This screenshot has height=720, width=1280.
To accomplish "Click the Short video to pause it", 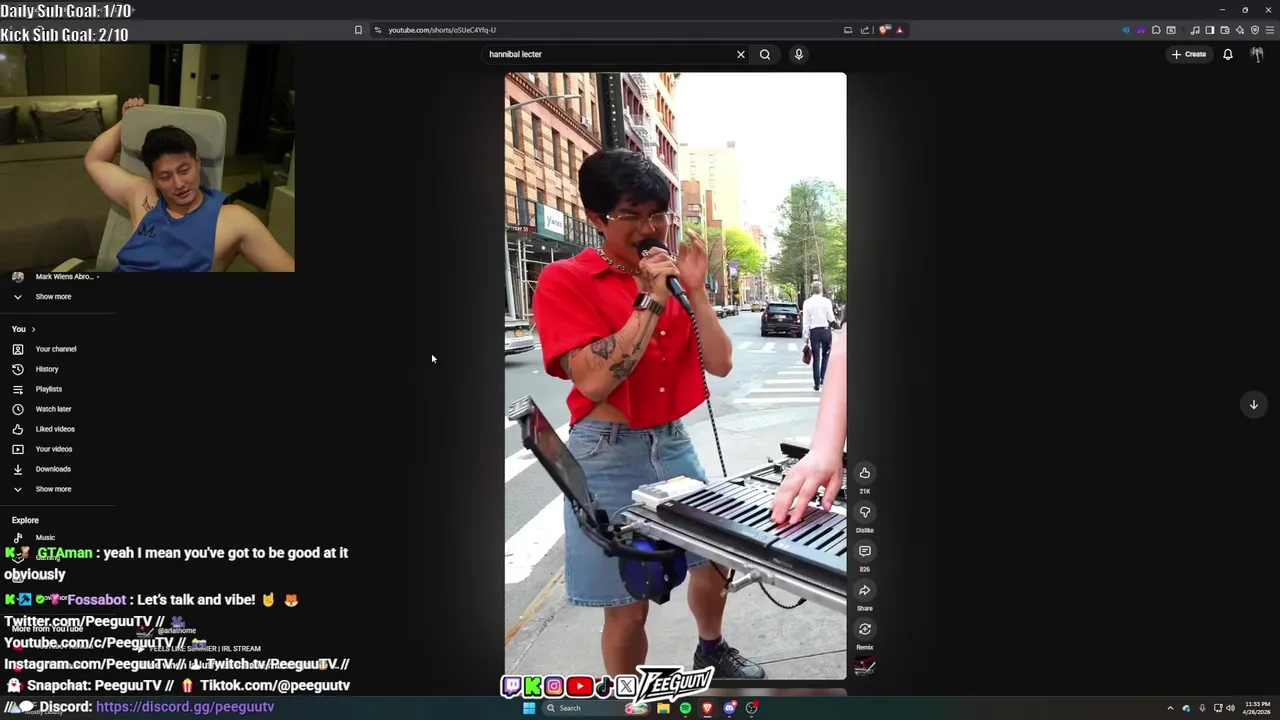I will click(675, 376).
